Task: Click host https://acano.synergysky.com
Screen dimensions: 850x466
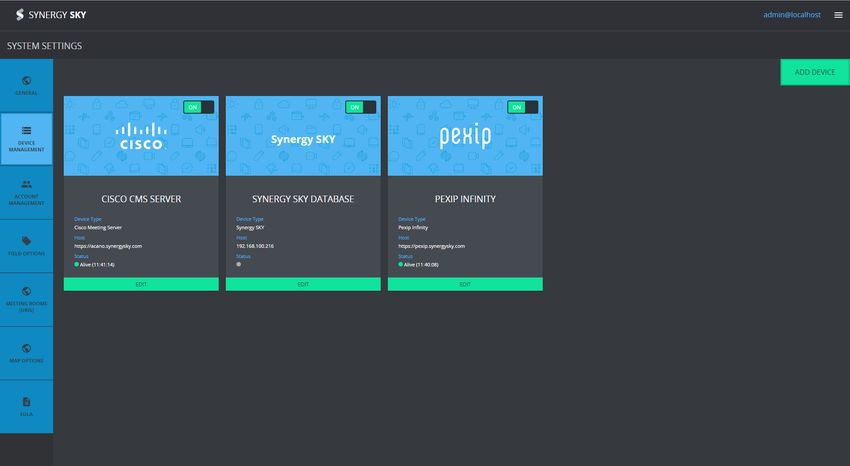Action: click(x=108, y=246)
